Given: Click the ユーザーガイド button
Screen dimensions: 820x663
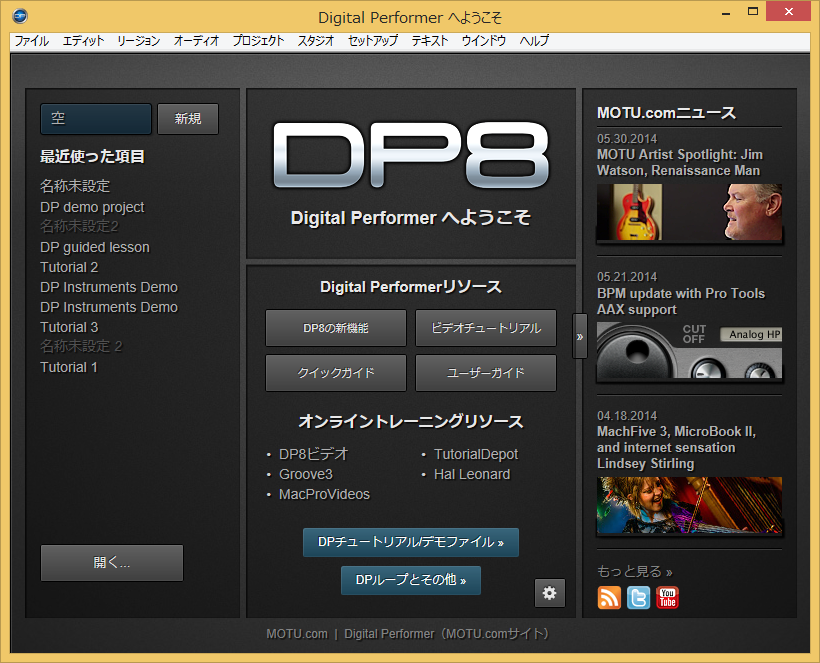Looking at the screenshot, I should click(x=486, y=373).
